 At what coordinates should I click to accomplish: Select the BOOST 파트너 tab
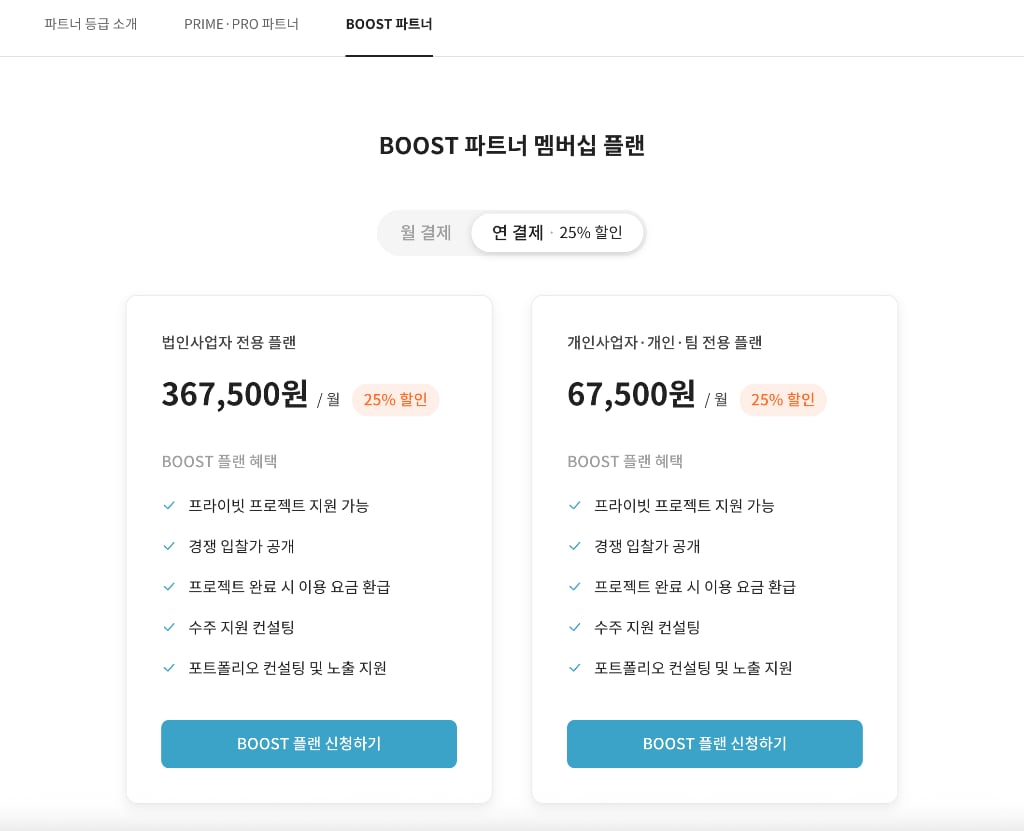pyautogui.click(x=389, y=24)
